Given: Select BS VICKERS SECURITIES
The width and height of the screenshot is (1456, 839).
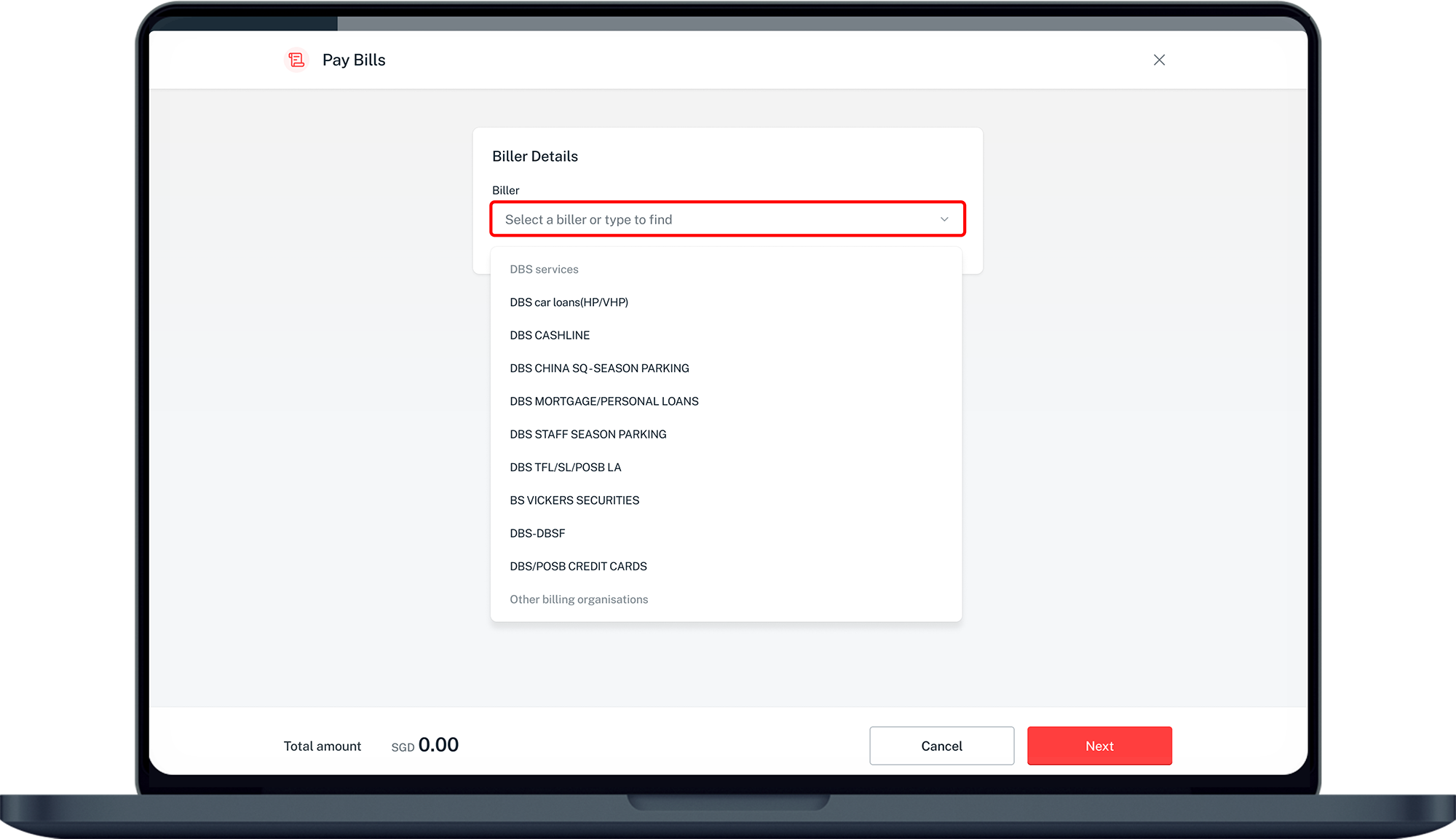Looking at the screenshot, I should (x=574, y=500).
